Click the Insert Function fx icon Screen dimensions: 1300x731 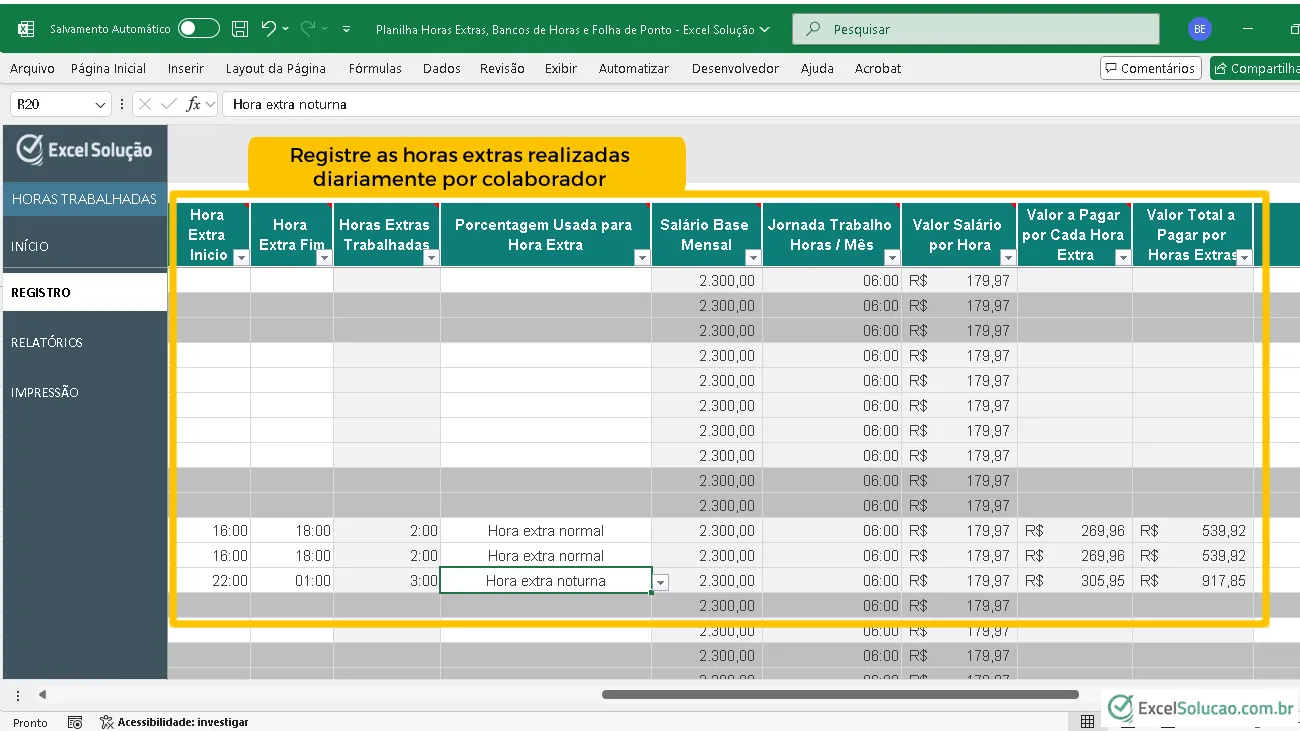click(194, 104)
